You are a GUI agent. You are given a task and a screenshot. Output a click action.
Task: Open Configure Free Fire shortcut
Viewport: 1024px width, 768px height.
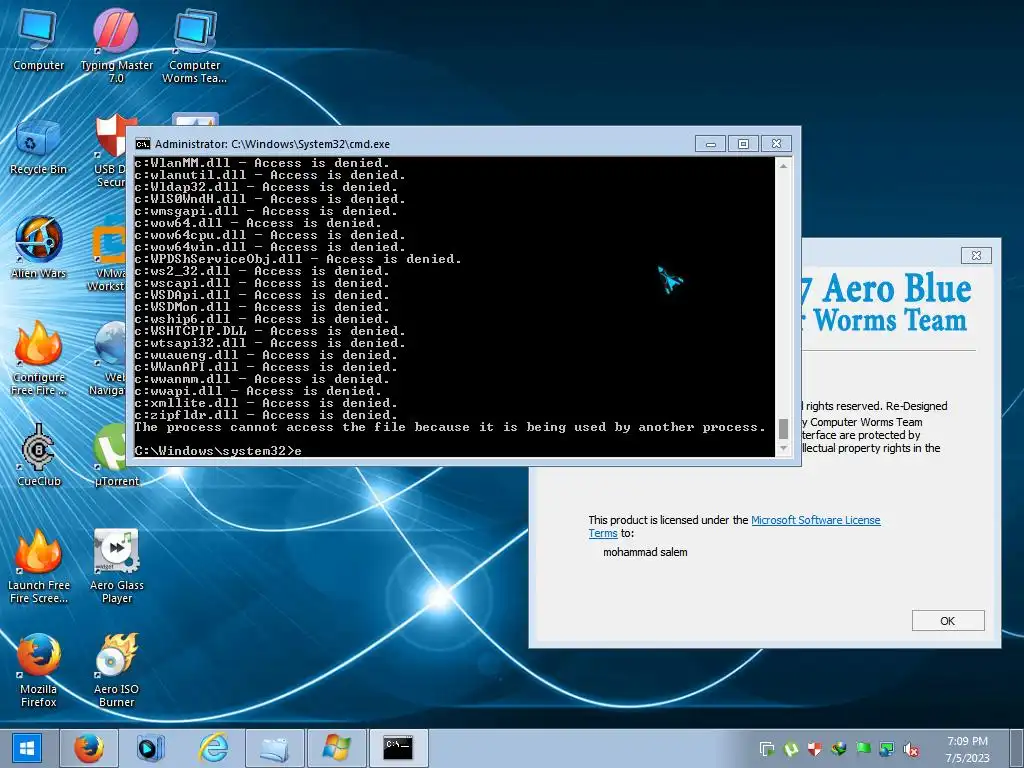point(38,359)
